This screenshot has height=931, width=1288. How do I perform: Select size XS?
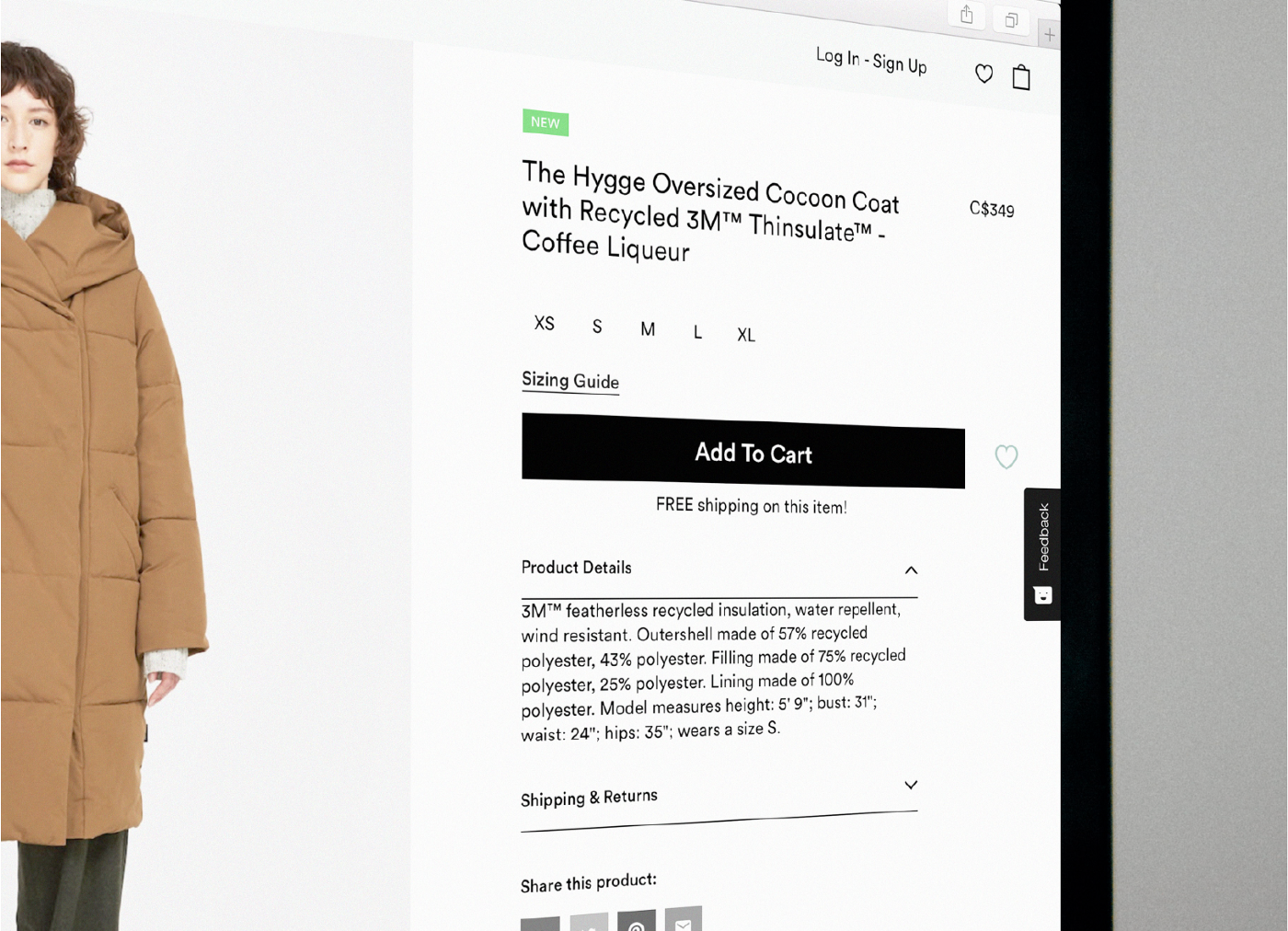coord(545,323)
